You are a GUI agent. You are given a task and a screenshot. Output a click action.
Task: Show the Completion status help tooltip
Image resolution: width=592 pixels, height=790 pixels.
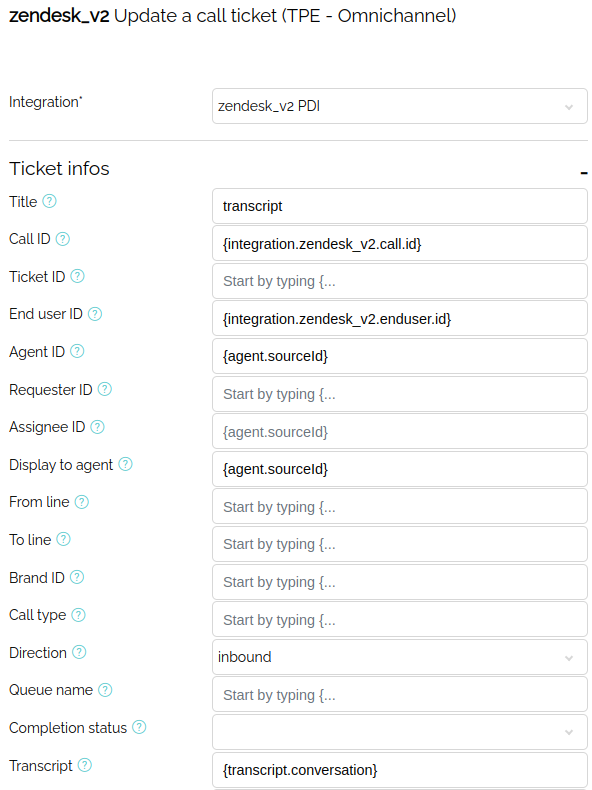point(139,727)
